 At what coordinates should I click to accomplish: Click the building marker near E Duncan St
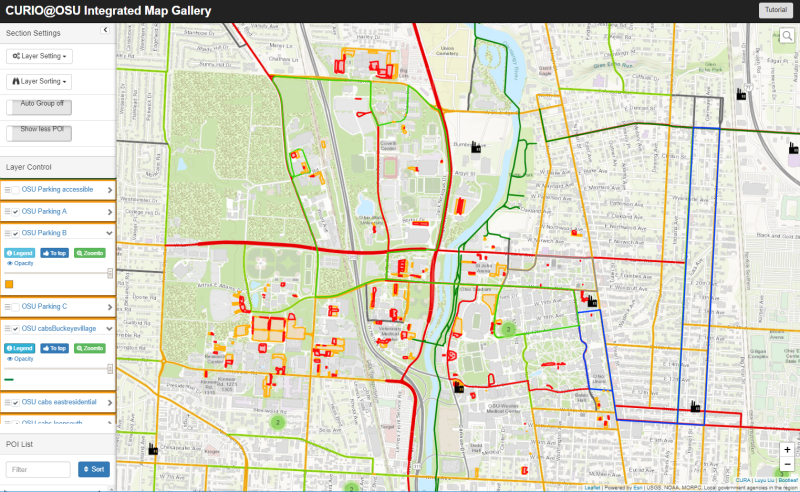741,94
